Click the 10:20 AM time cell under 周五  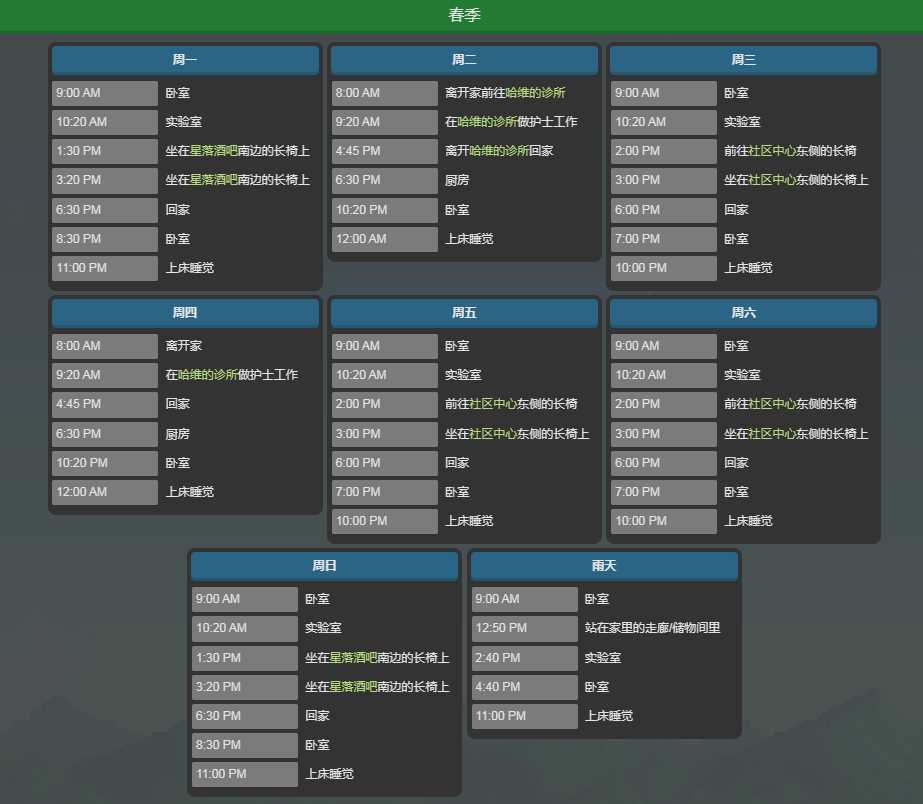coord(384,375)
